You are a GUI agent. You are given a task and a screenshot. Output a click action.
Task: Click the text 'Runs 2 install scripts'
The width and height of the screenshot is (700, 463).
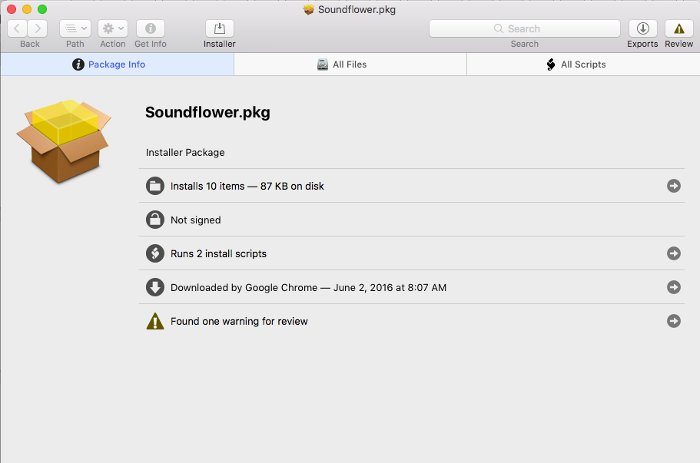click(218, 254)
